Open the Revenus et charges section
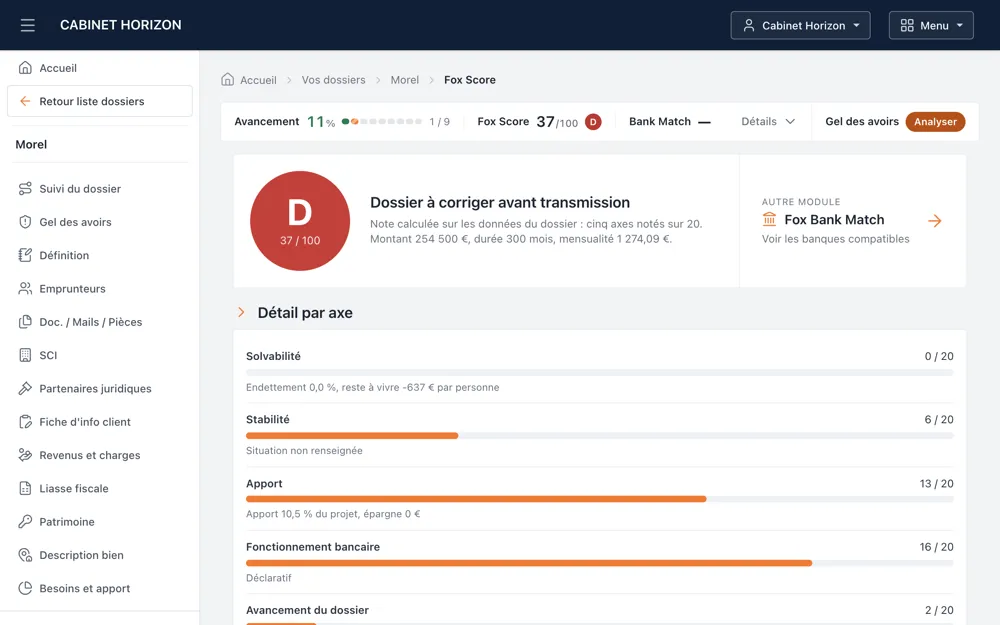The height and width of the screenshot is (625, 1000). [x=89, y=455]
